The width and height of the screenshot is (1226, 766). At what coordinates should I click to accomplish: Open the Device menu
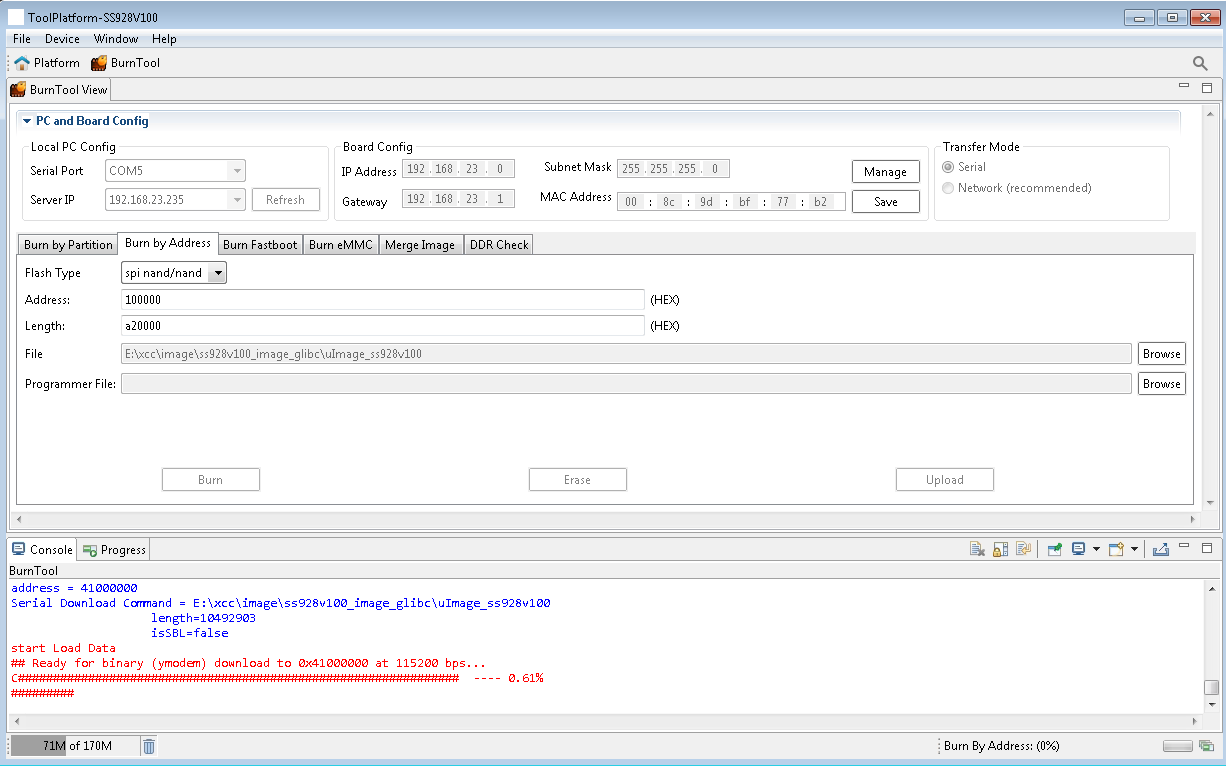[x=62, y=39]
